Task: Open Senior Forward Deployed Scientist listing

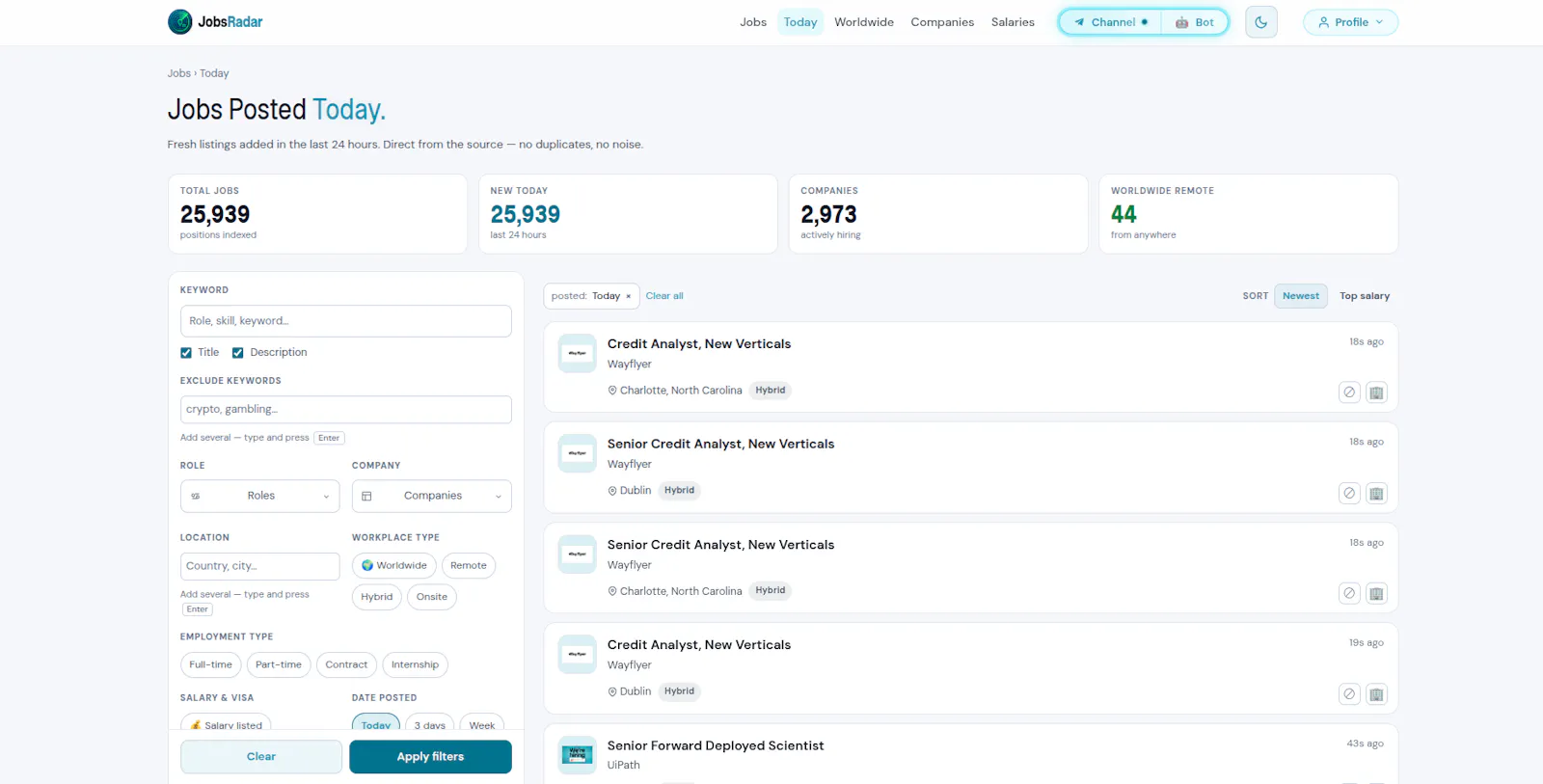Action: (x=716, y=746)
